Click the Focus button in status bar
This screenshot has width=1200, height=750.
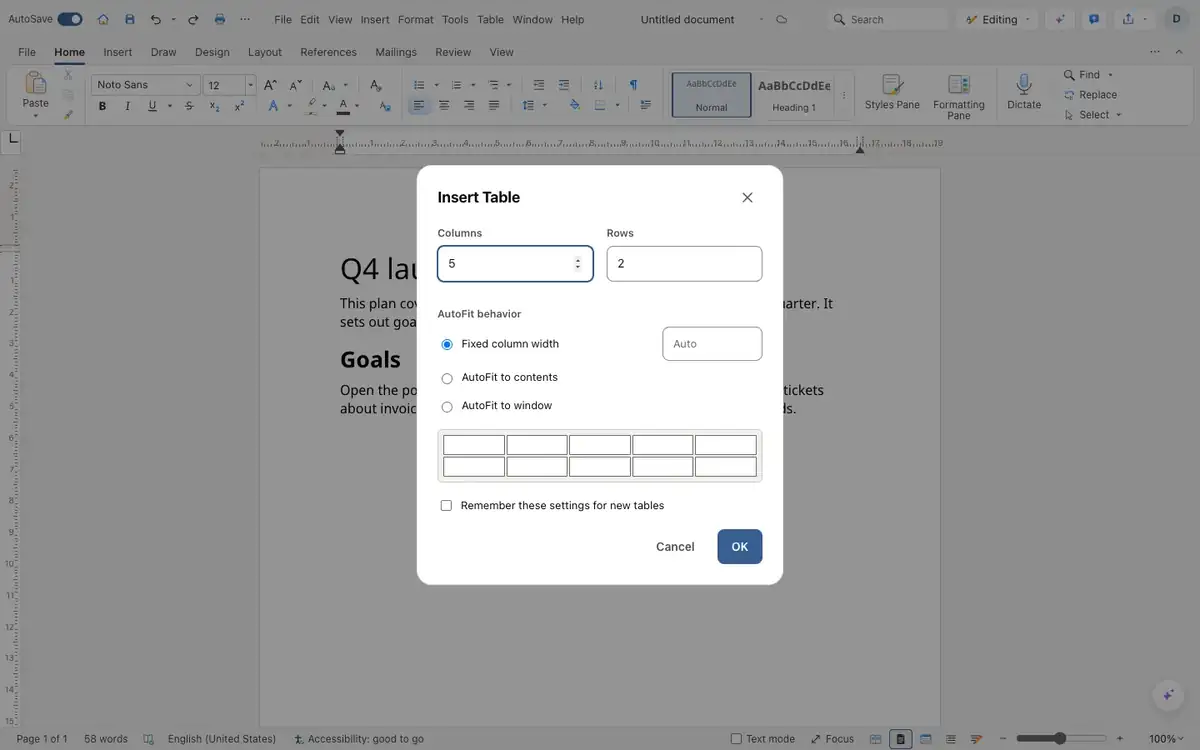pyautogui.click(x=832, y=739)
